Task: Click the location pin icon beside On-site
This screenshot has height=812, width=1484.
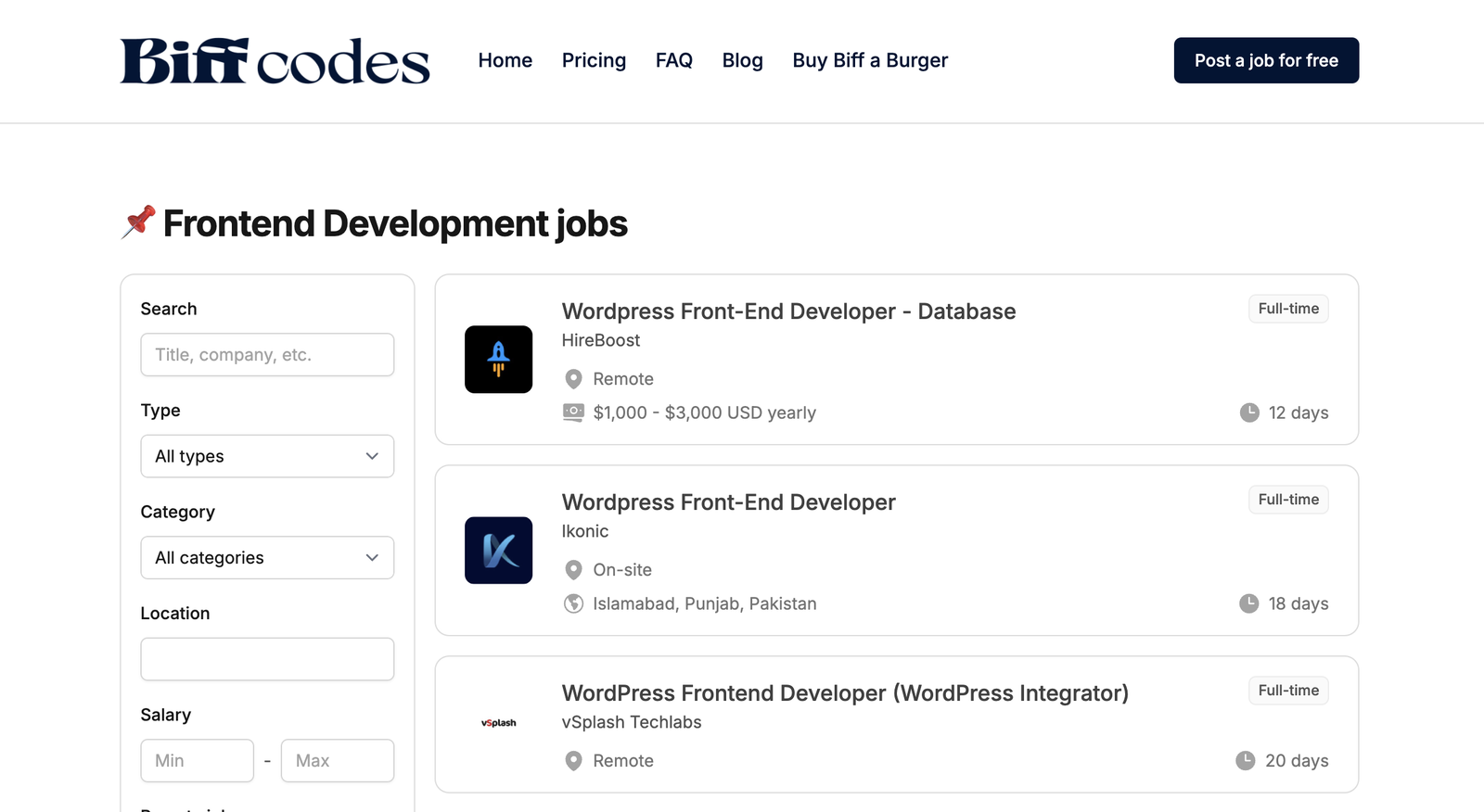Action: pyautogui.click(x=574, y=570)
